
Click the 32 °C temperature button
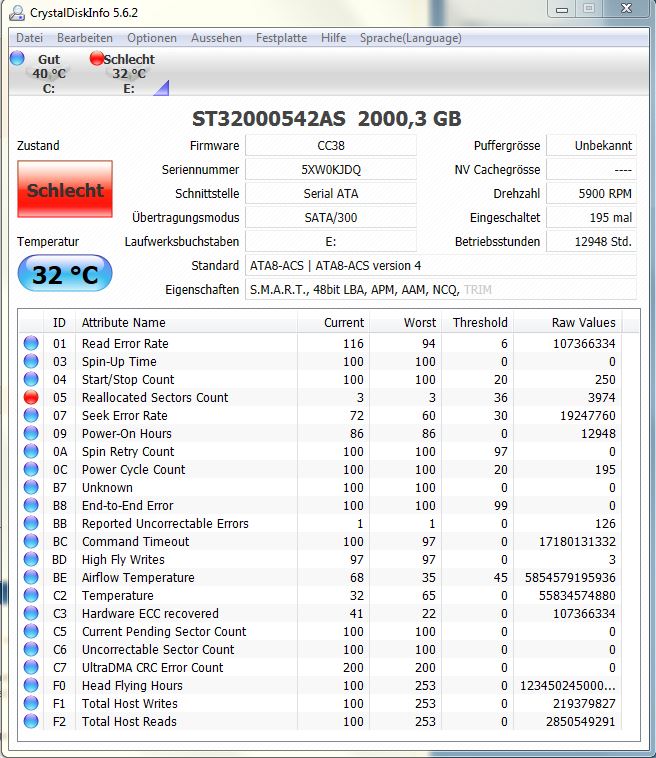[x=65, y=273]
